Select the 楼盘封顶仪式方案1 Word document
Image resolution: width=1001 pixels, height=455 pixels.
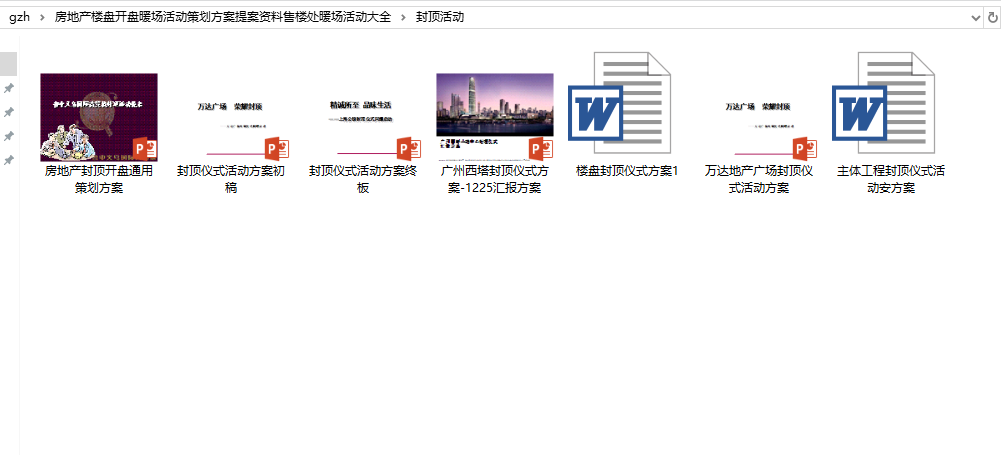(627, 110)
